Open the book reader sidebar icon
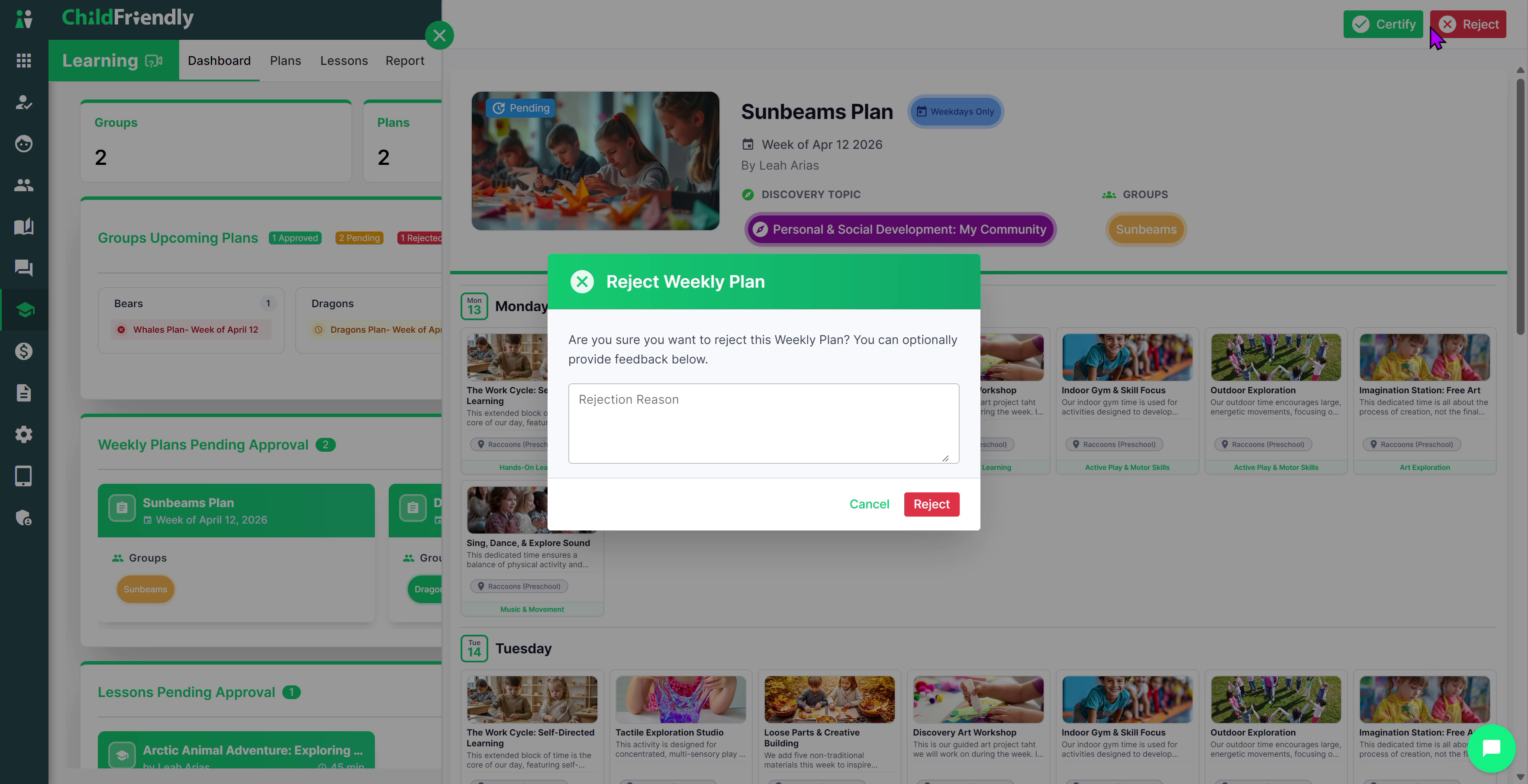The image size is (1528, 784). click(24, 227)
